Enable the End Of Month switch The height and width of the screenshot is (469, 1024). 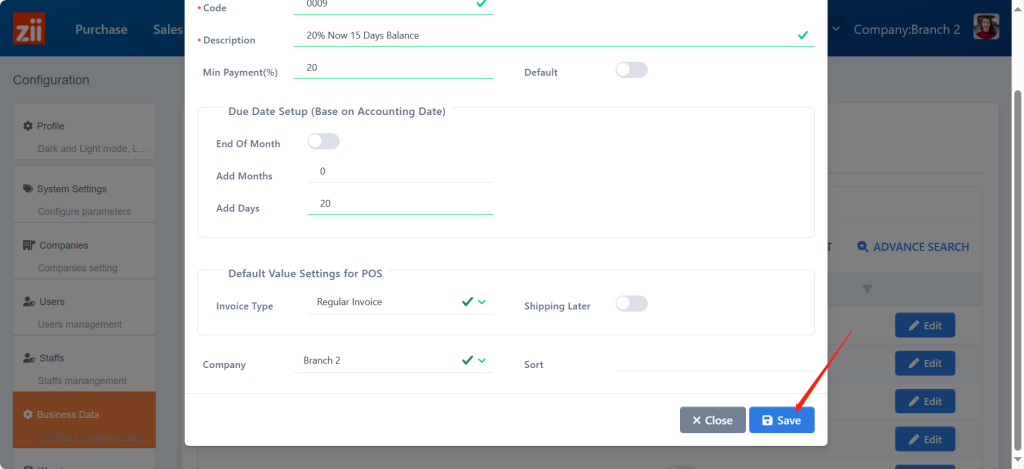click(x=323, y=142)
